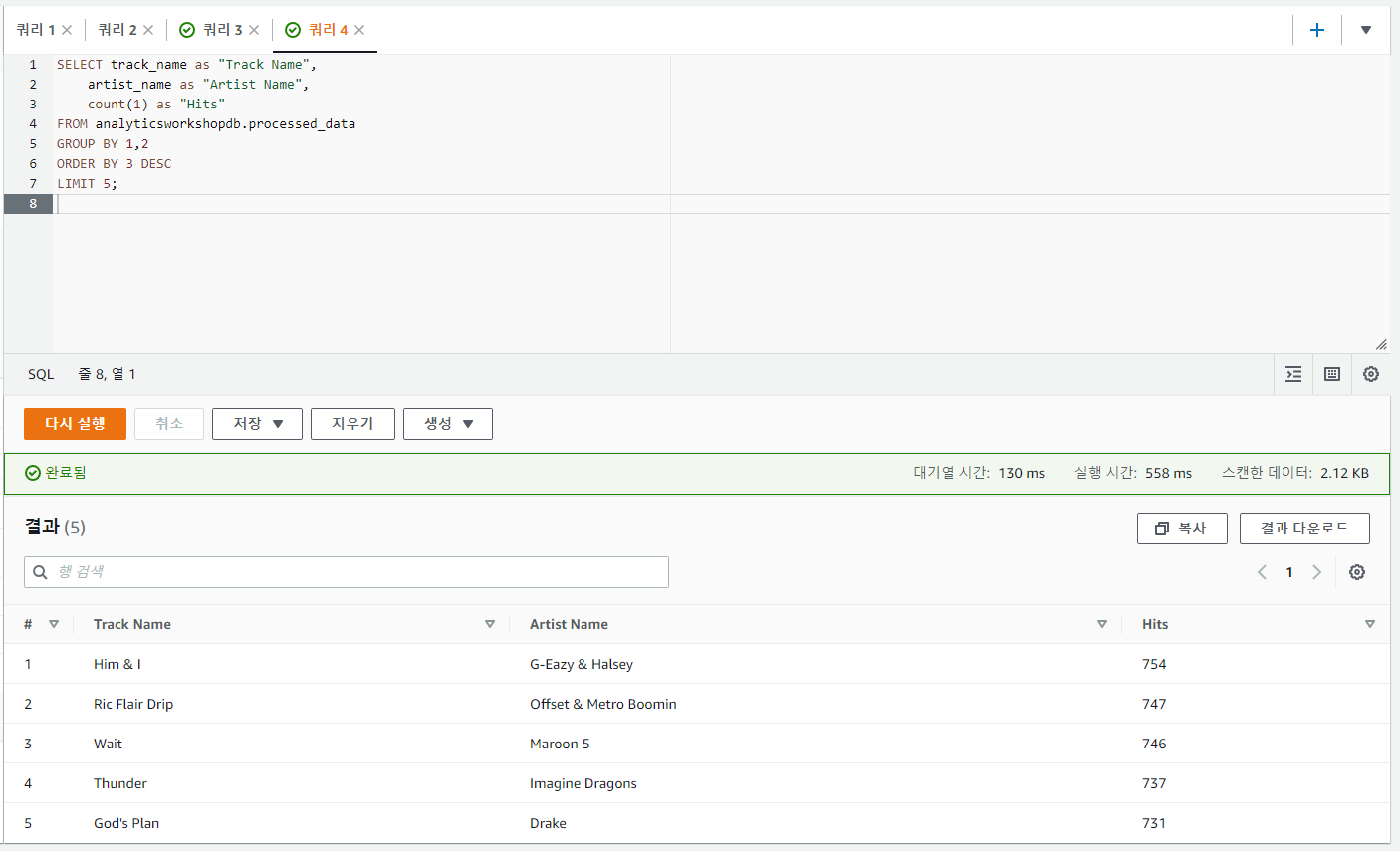Close the 쿼리 1 tab
Viewport: 1400px width, 851px height.
pyautogui.click(x=67, y=30)
